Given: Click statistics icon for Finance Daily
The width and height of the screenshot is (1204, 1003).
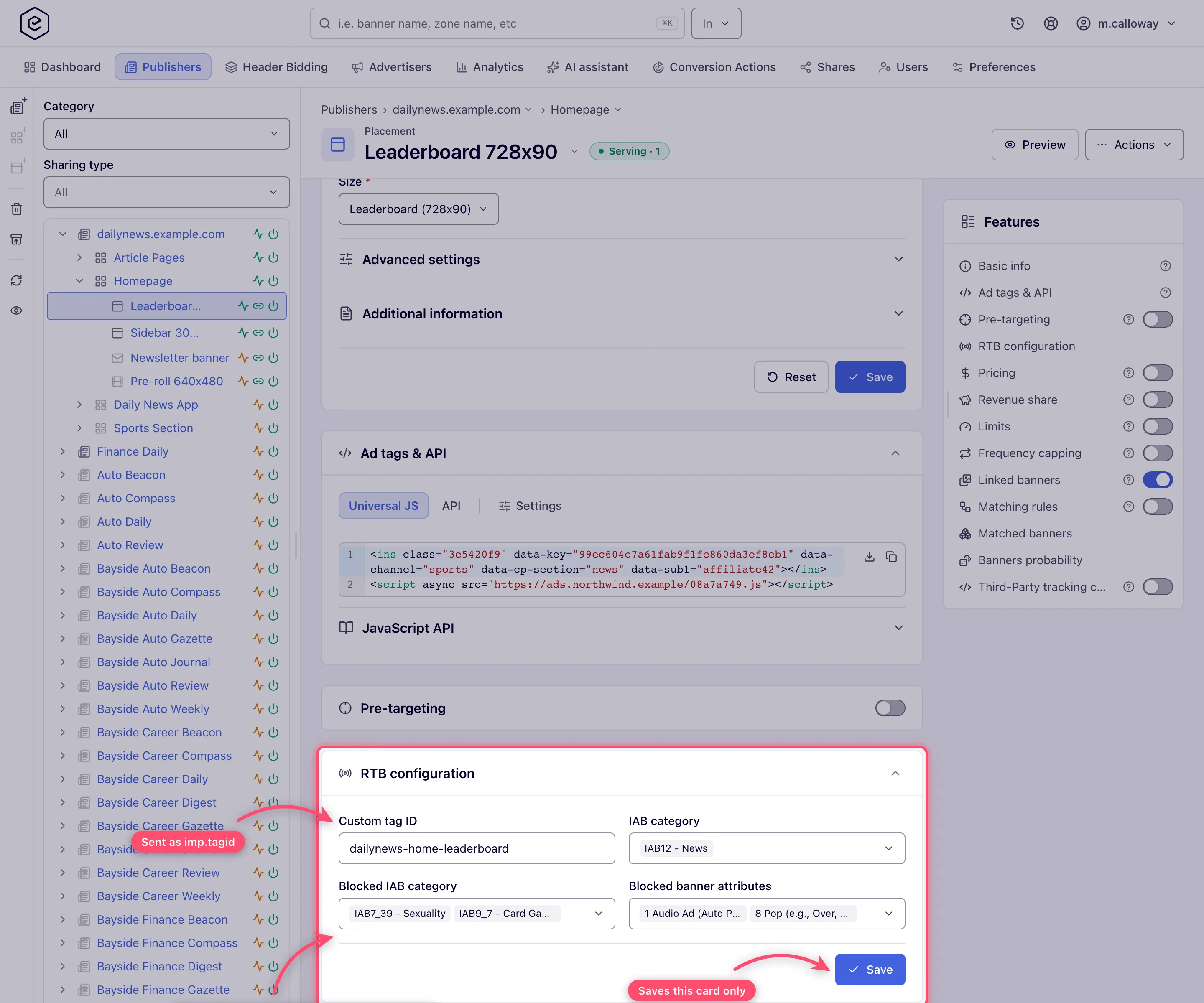Looking at the screenshot, I should (258, 452).
